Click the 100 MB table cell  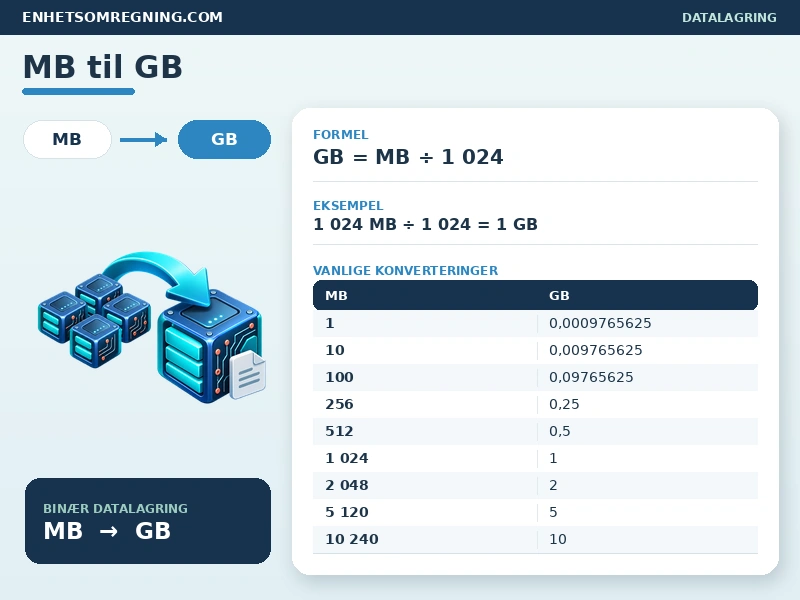click(339, 377)
